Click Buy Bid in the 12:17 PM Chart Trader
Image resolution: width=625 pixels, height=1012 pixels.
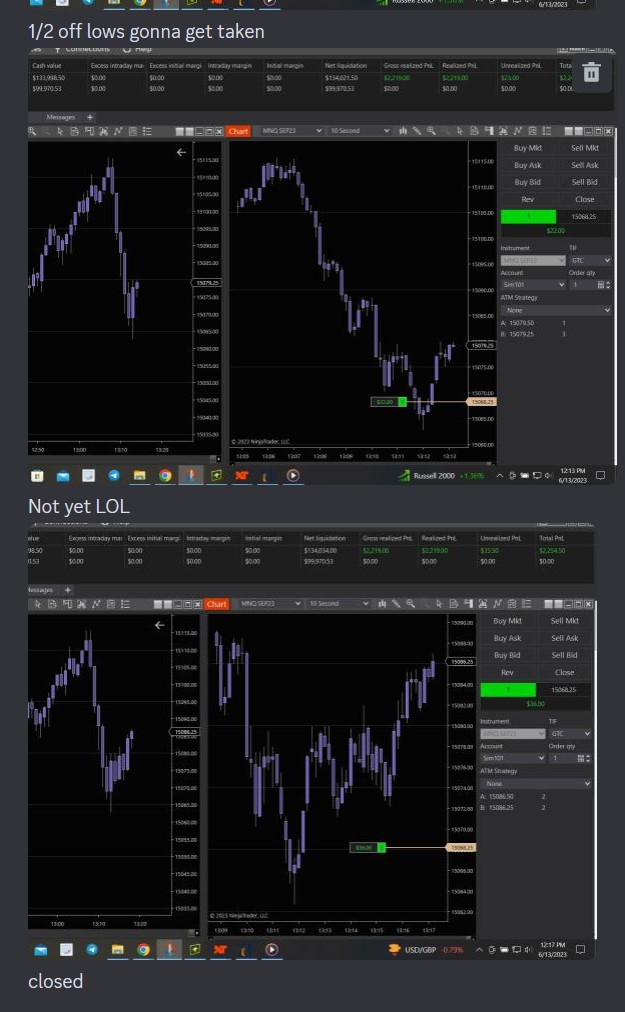pyautogui.click(x=507, y=655)
